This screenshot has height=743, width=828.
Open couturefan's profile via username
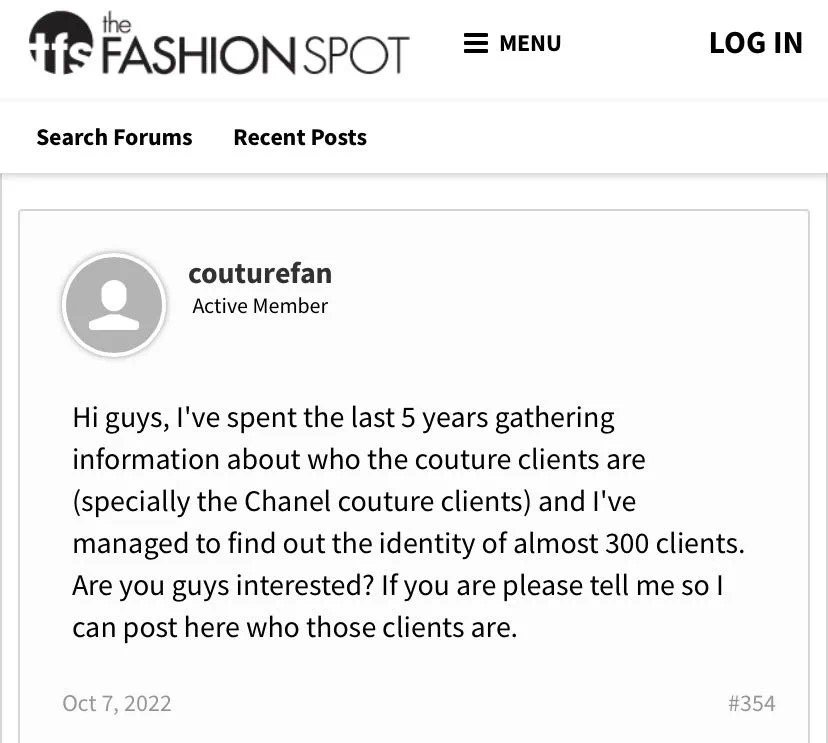click(x=260, y=274)
